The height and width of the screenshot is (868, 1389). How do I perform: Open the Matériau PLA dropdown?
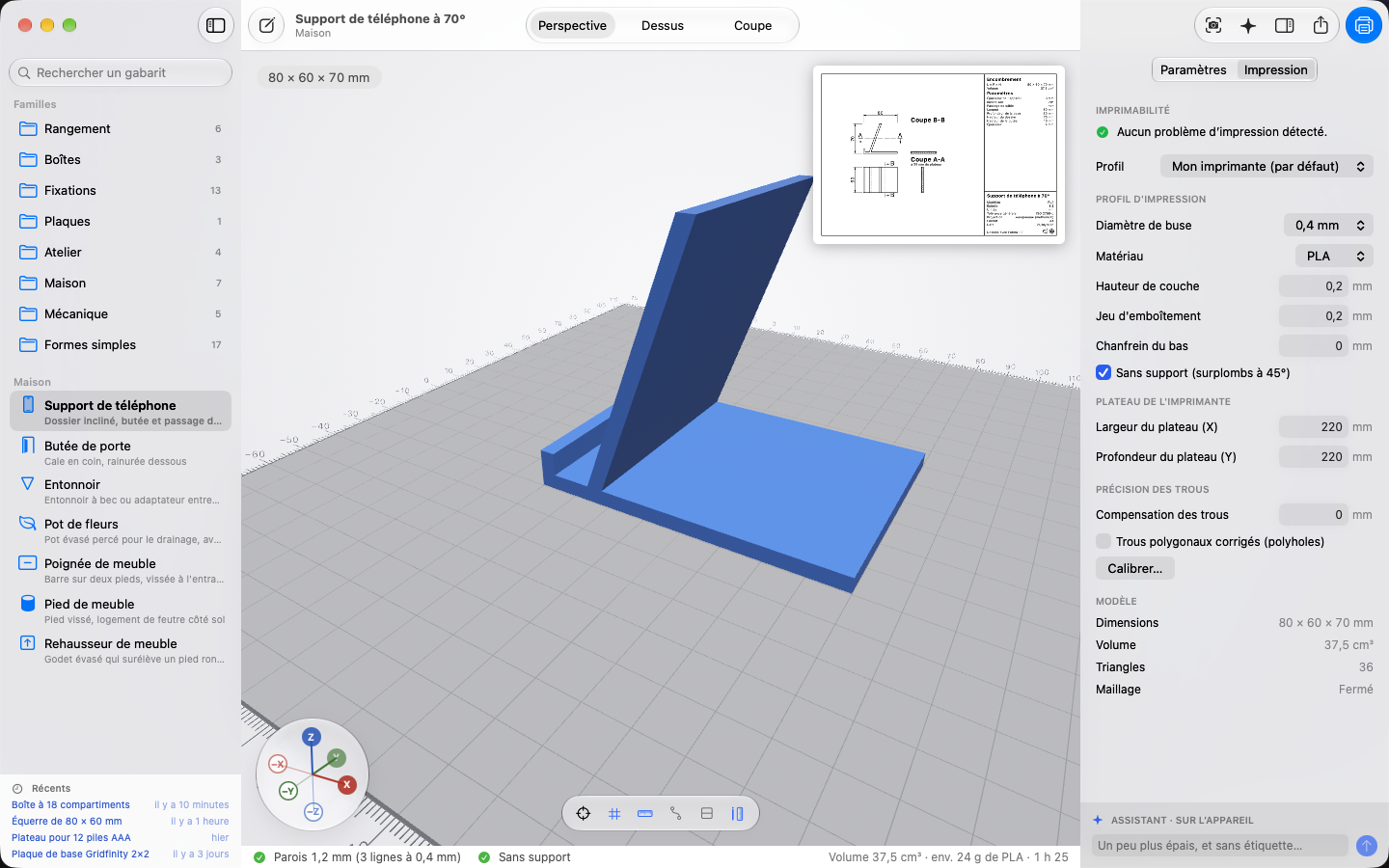click(1334, 256)
